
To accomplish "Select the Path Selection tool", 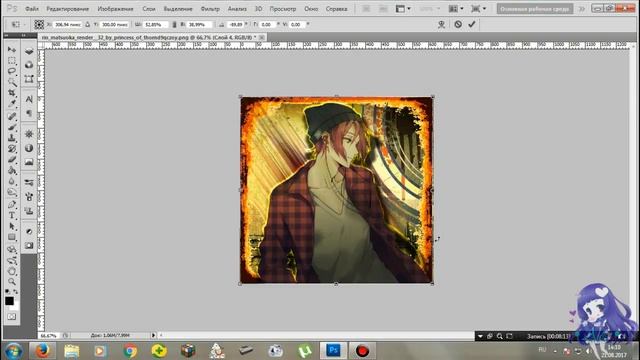I will tap(11, 227).
